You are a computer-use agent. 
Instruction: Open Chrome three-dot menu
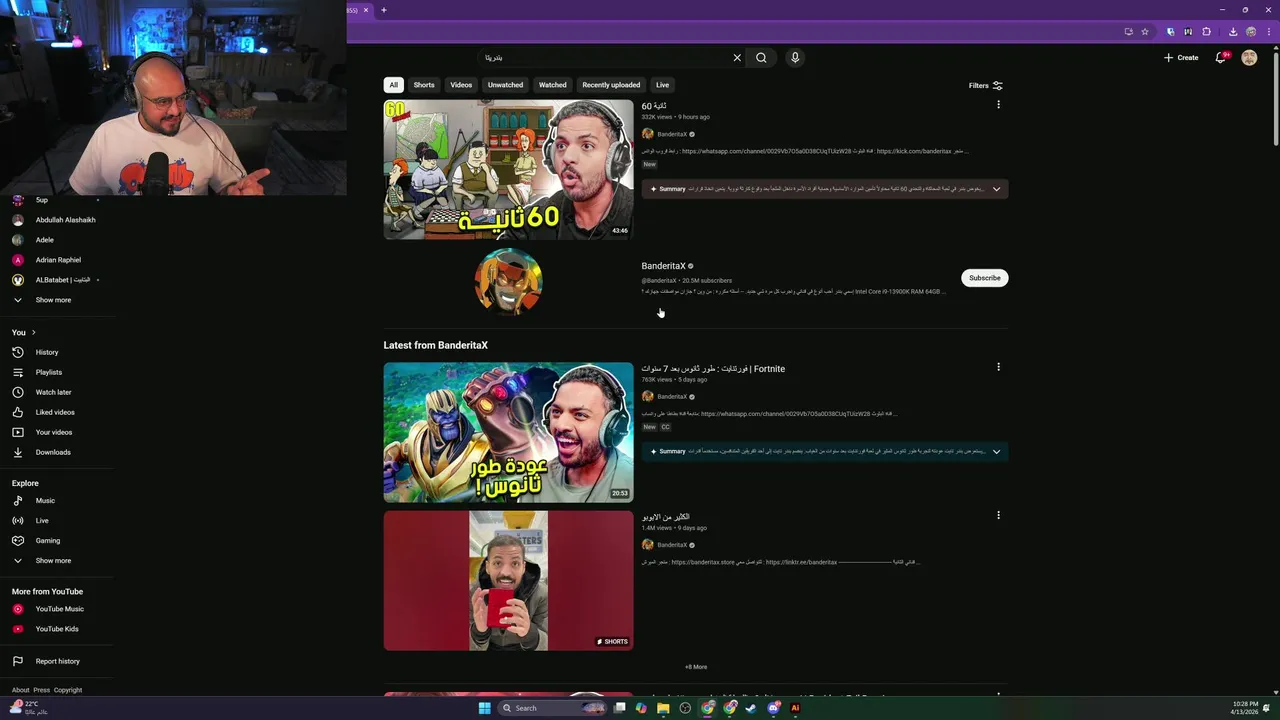click(x=1269, y=31)
